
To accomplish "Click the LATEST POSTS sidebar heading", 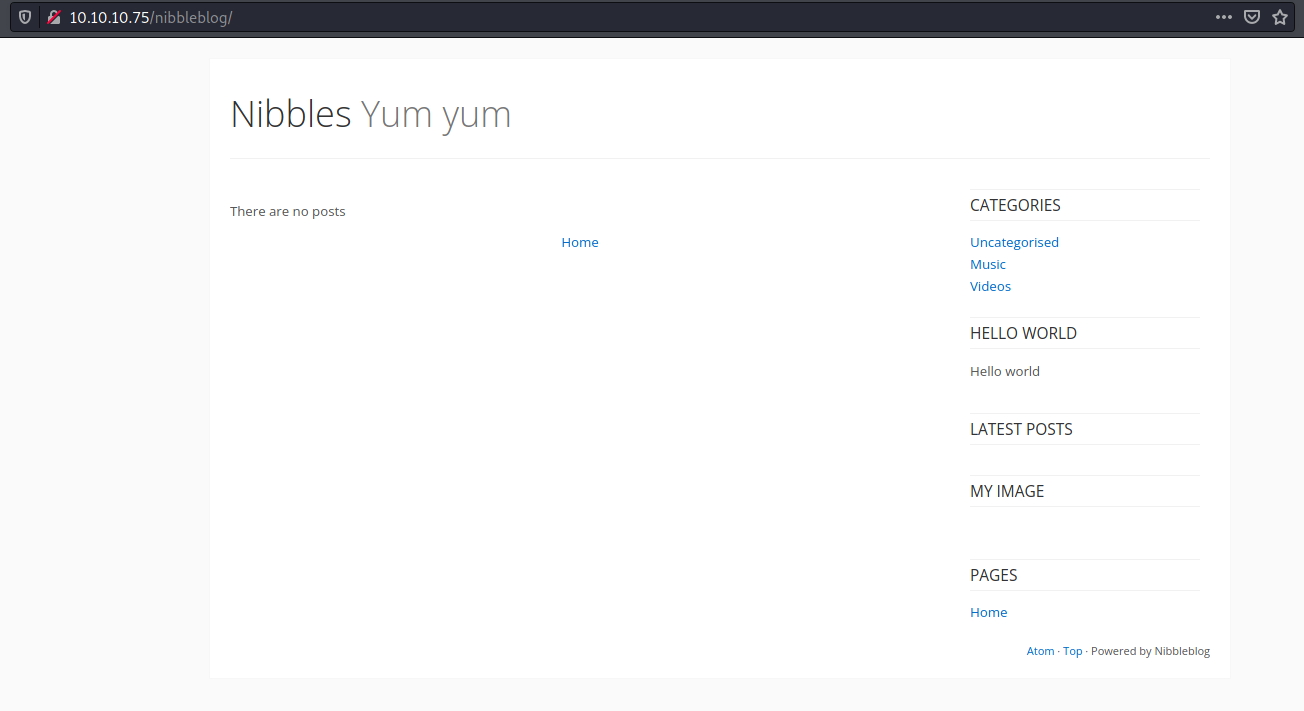I will click(x=1021, y=429).
